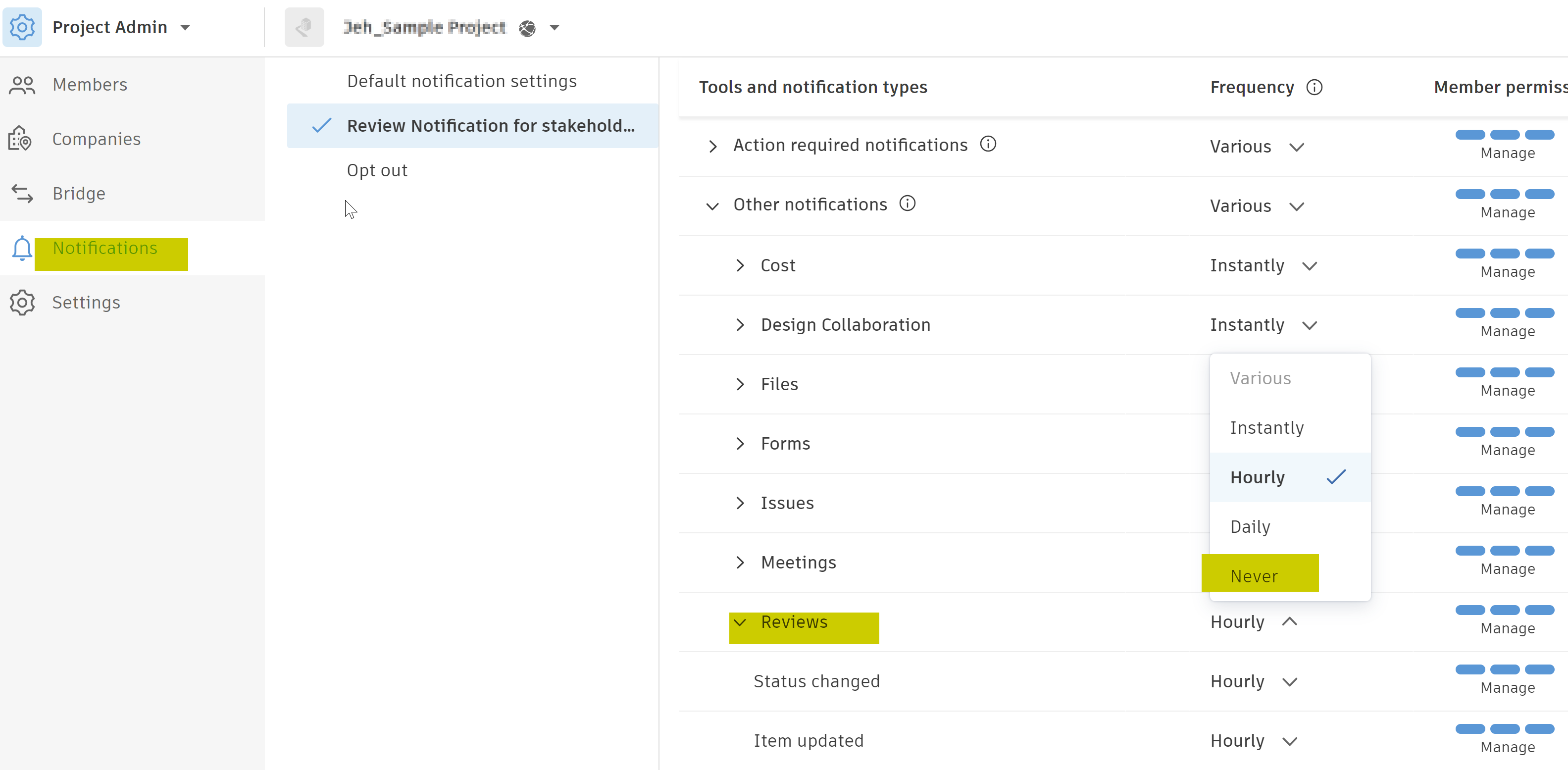Click the Notifications bell icon
The image size is (1568, 770).
click(x=22, y=249)
